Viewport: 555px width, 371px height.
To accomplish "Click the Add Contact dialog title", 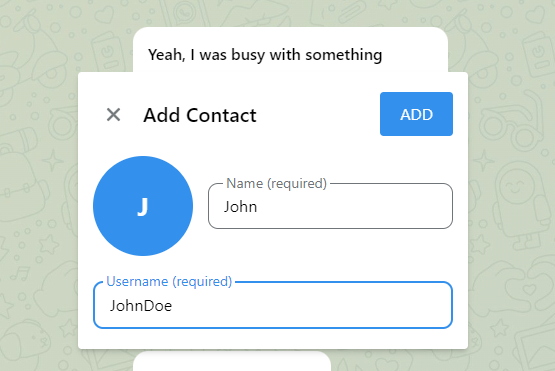I will 200,115.
